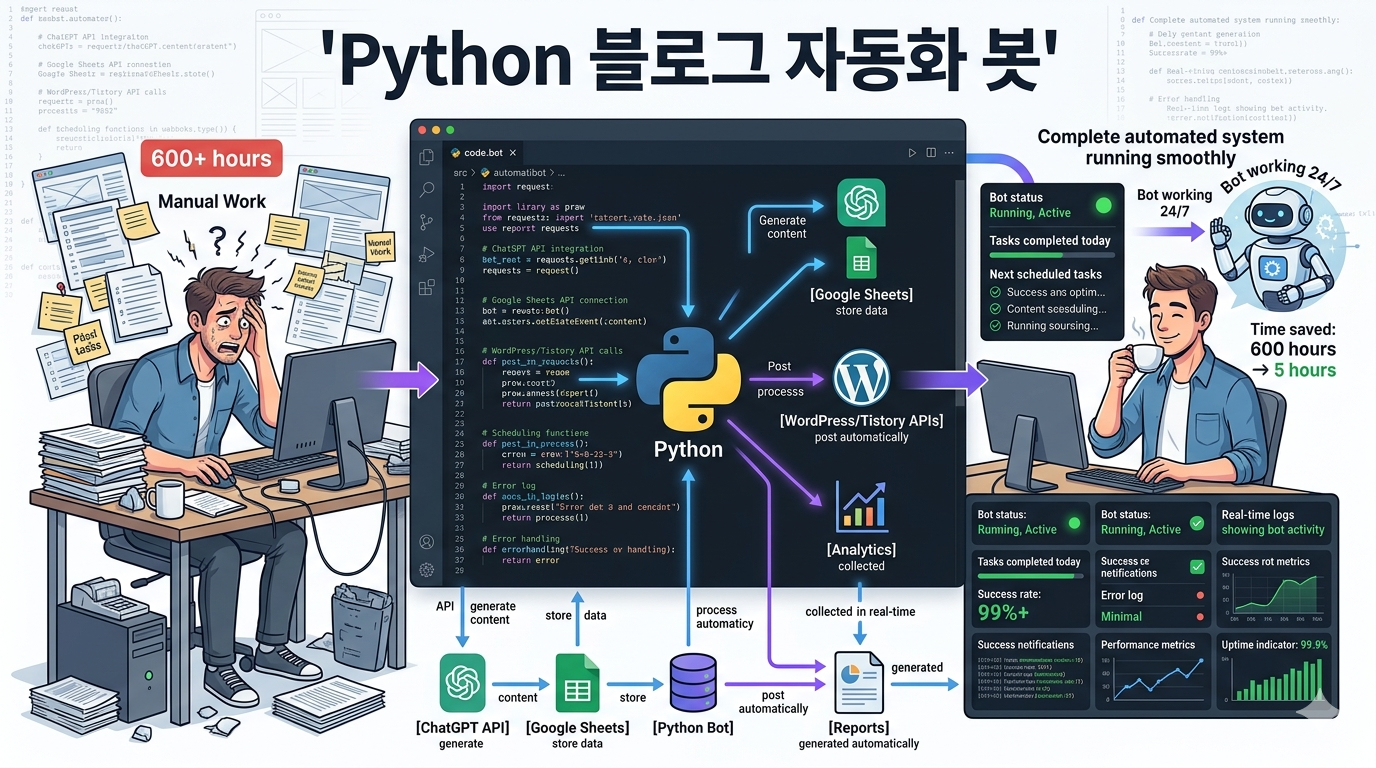The image size is (1376, 768).
Task: Open Source Control icon in editor sidebar
Action: (x=426, y=222)
